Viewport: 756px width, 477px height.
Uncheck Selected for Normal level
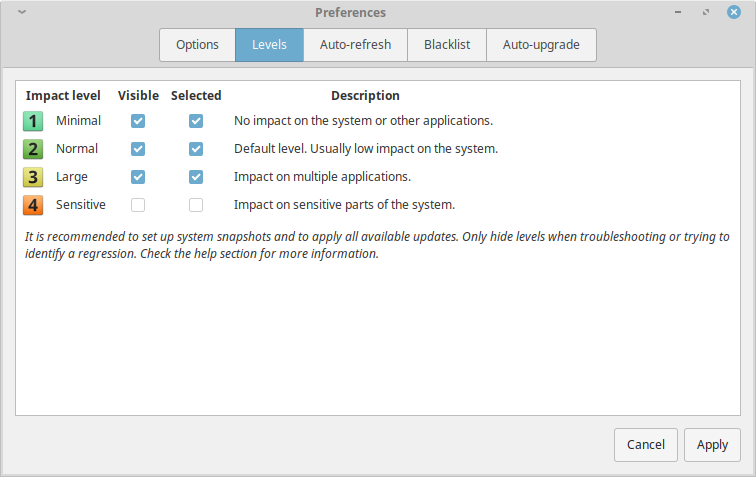196,149
